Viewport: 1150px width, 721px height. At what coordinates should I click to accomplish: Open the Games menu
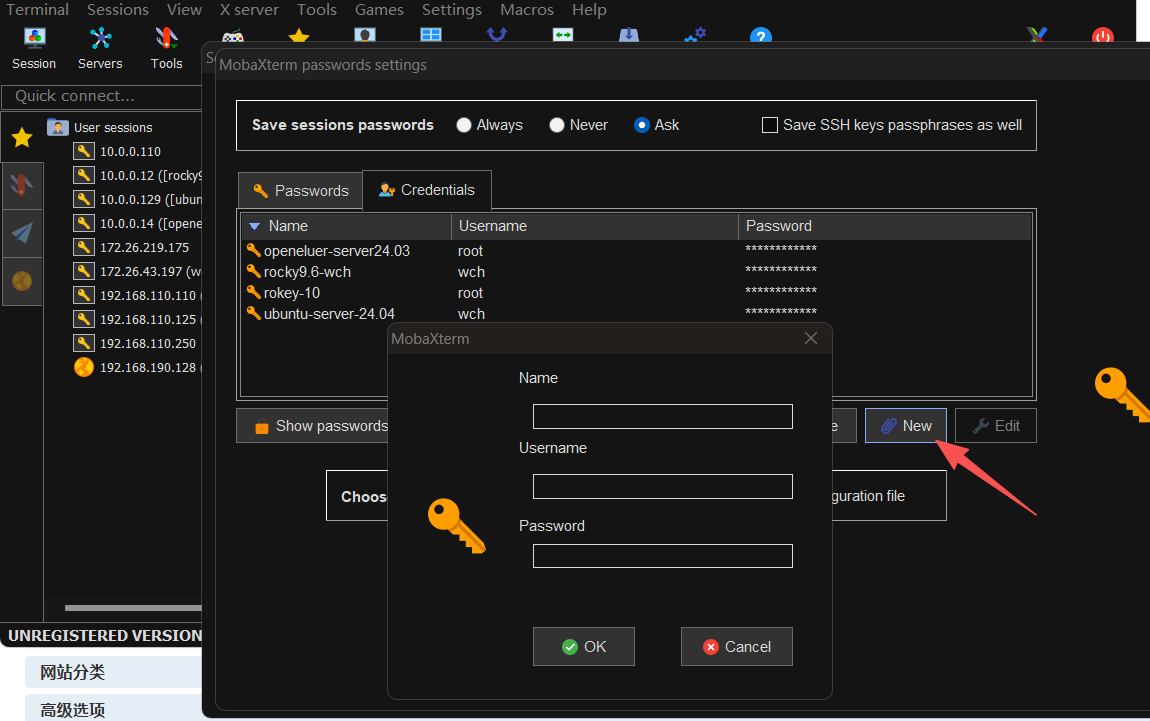click(x=379, y=10)
